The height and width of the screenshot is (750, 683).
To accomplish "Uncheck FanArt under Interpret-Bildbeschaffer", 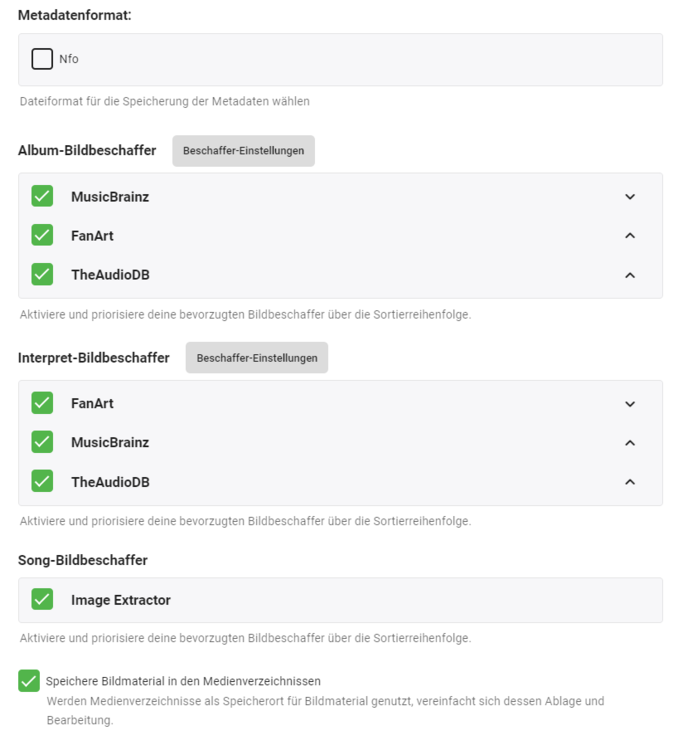I will 42,403.
